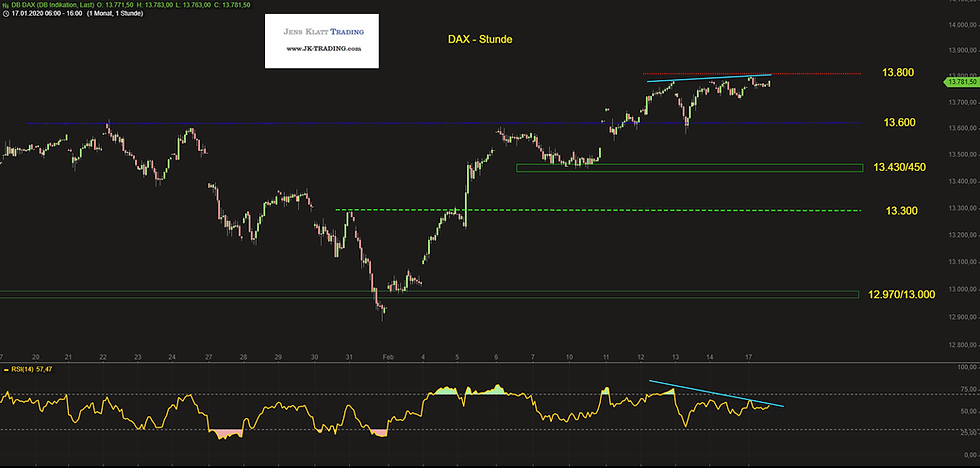Viewport: 980px width, 468px height.
Task: Click the yellow RSI(14) legend marker
Action: (x=6, y=370)
